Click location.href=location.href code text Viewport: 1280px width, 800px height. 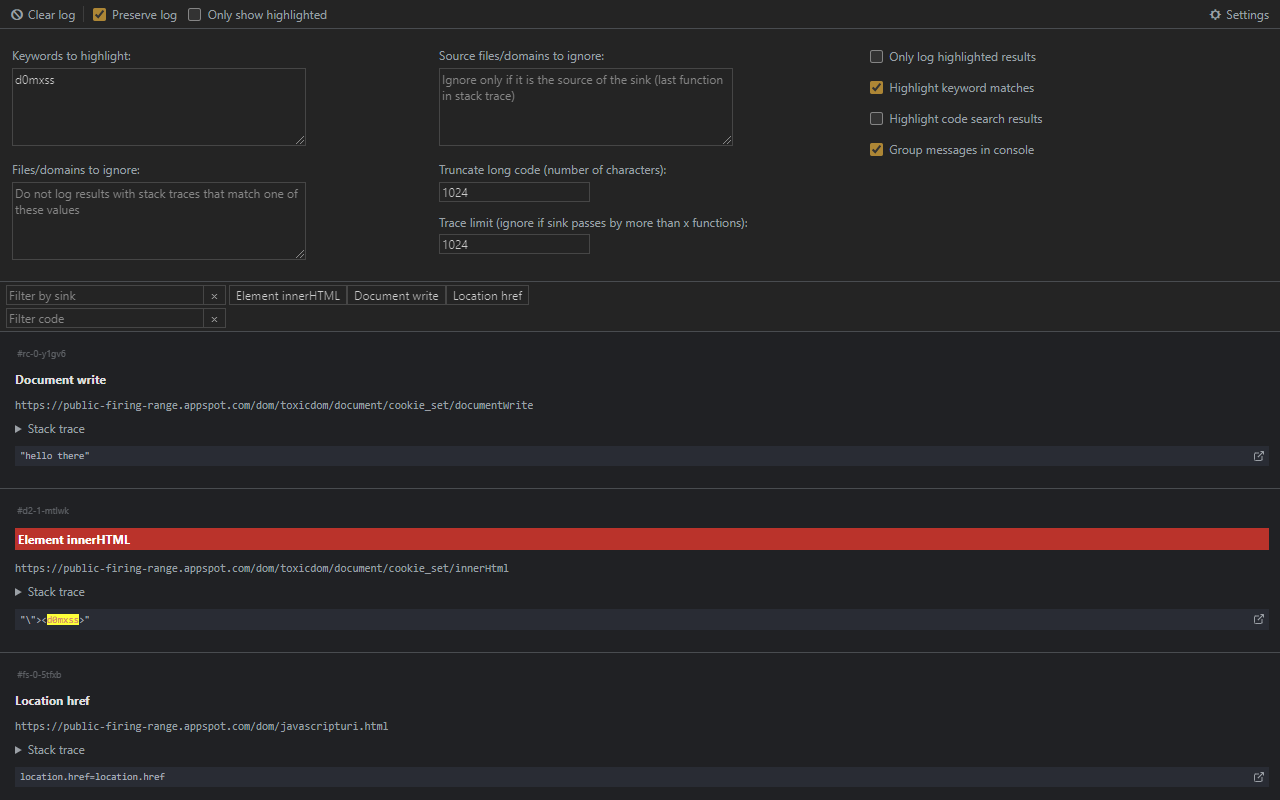[92, 777]
